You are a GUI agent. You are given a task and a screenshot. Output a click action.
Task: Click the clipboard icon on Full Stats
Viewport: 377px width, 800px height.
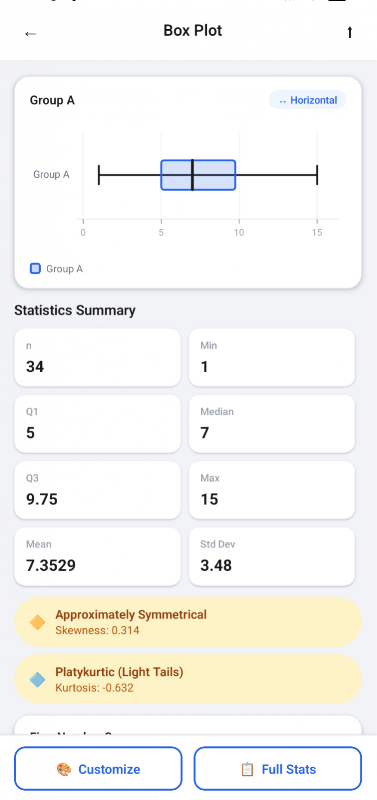[x=247, y=769]
